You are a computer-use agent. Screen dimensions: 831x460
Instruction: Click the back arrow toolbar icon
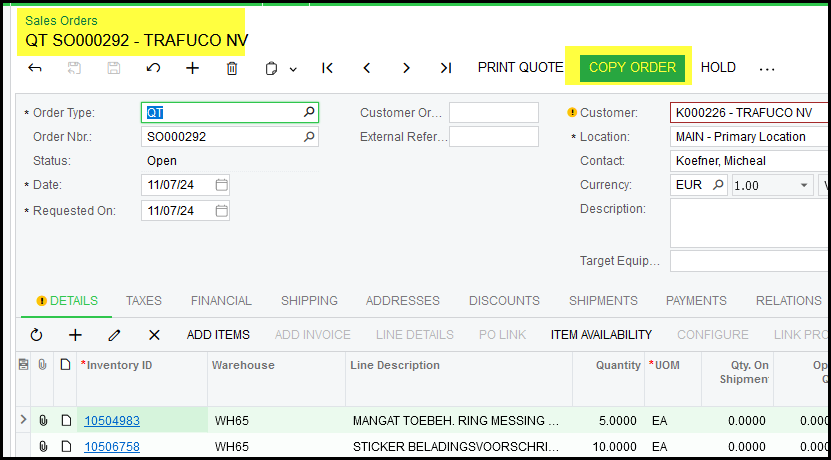[x=35, y=68]
